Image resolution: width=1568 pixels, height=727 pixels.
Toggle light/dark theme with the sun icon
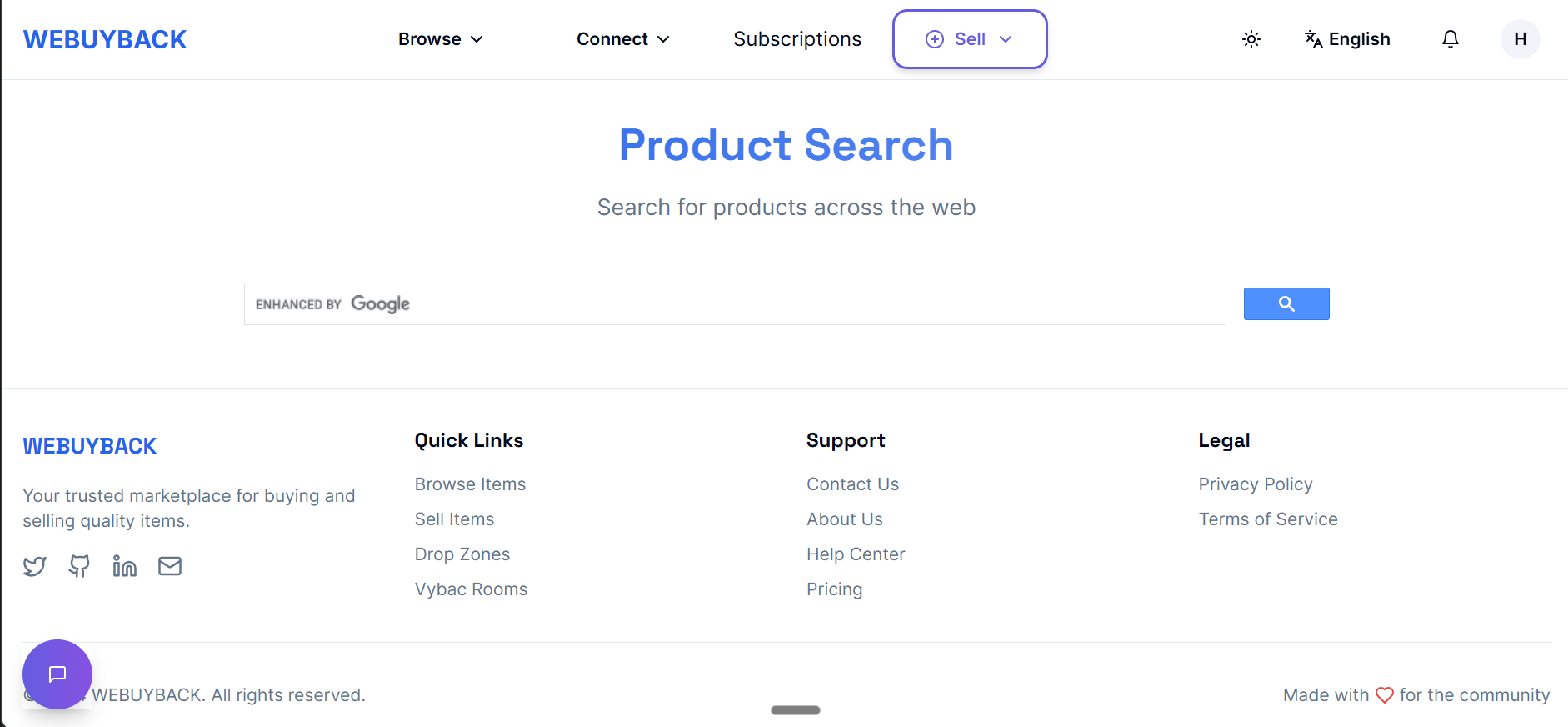click(1251, 38)
